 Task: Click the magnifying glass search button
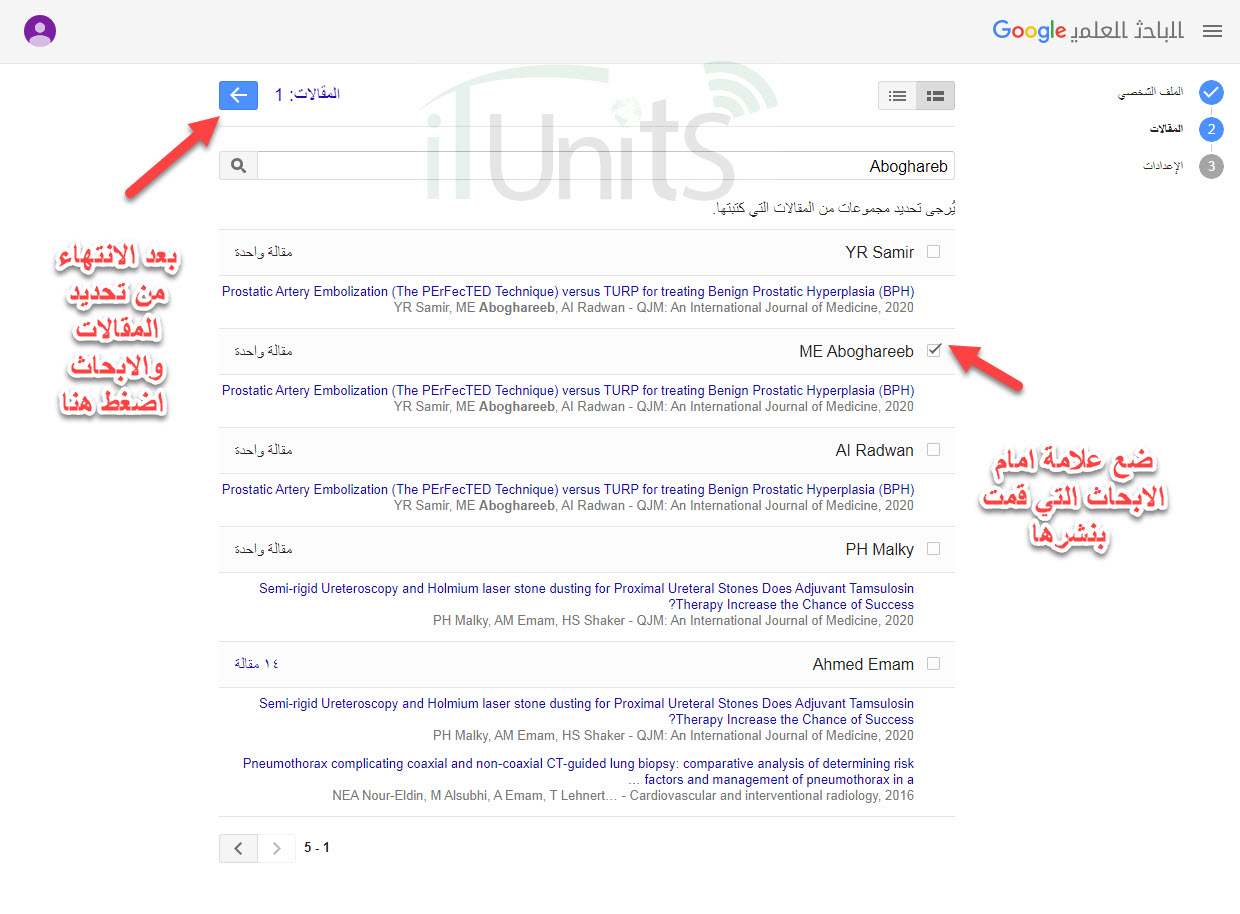click(x=238, y=166)
